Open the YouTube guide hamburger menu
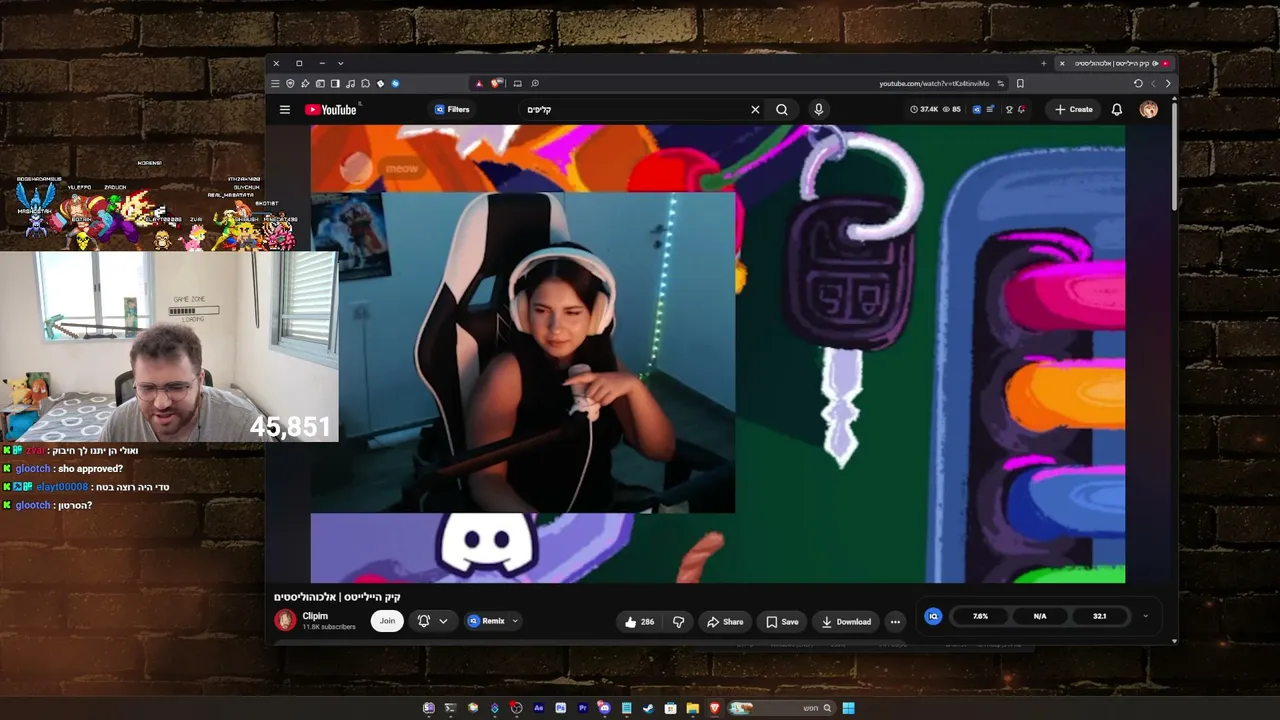This screenshot has width=1280, height=720. pyautogui.click(x=285, y=110)
